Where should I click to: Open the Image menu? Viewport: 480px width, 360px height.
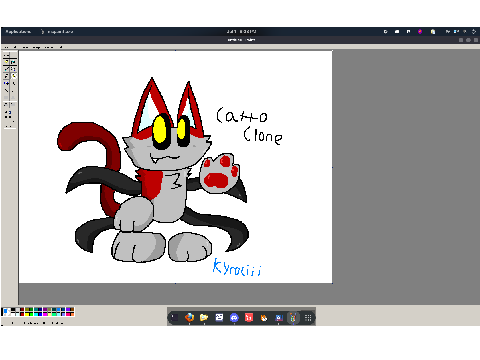[36, 47]
